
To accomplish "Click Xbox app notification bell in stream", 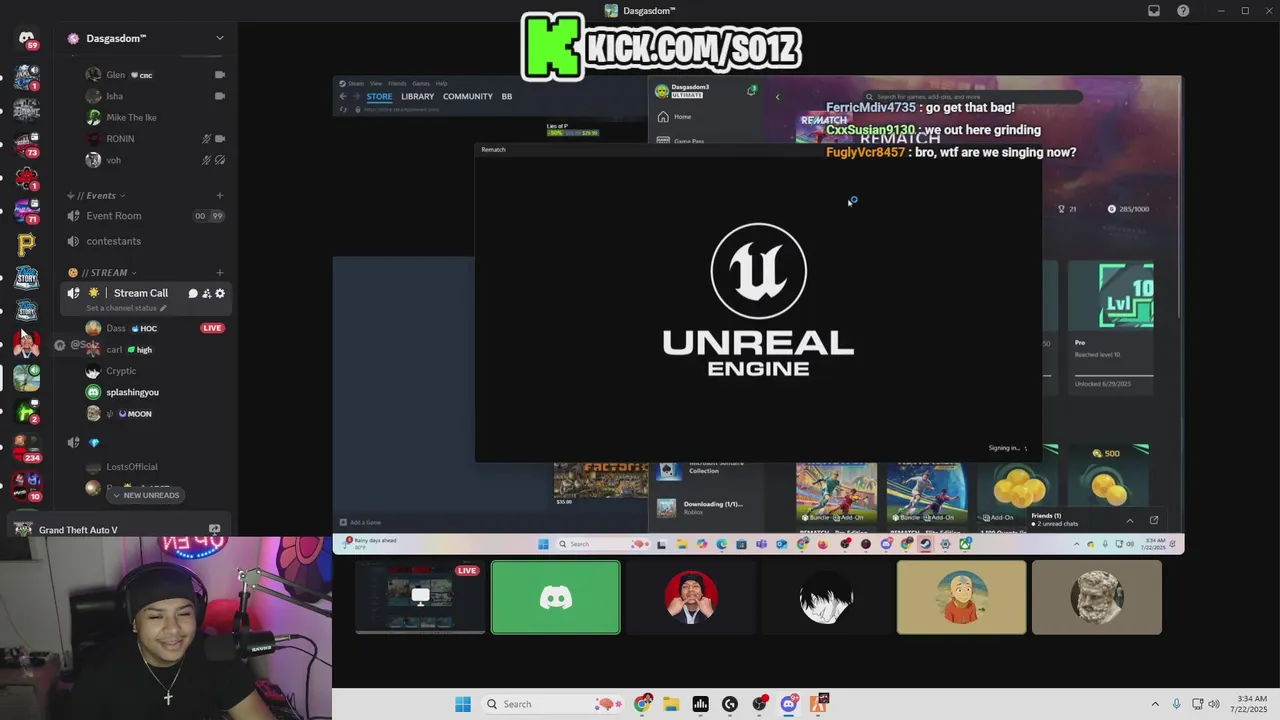I will pyautogui.click(x=751, y=90).
